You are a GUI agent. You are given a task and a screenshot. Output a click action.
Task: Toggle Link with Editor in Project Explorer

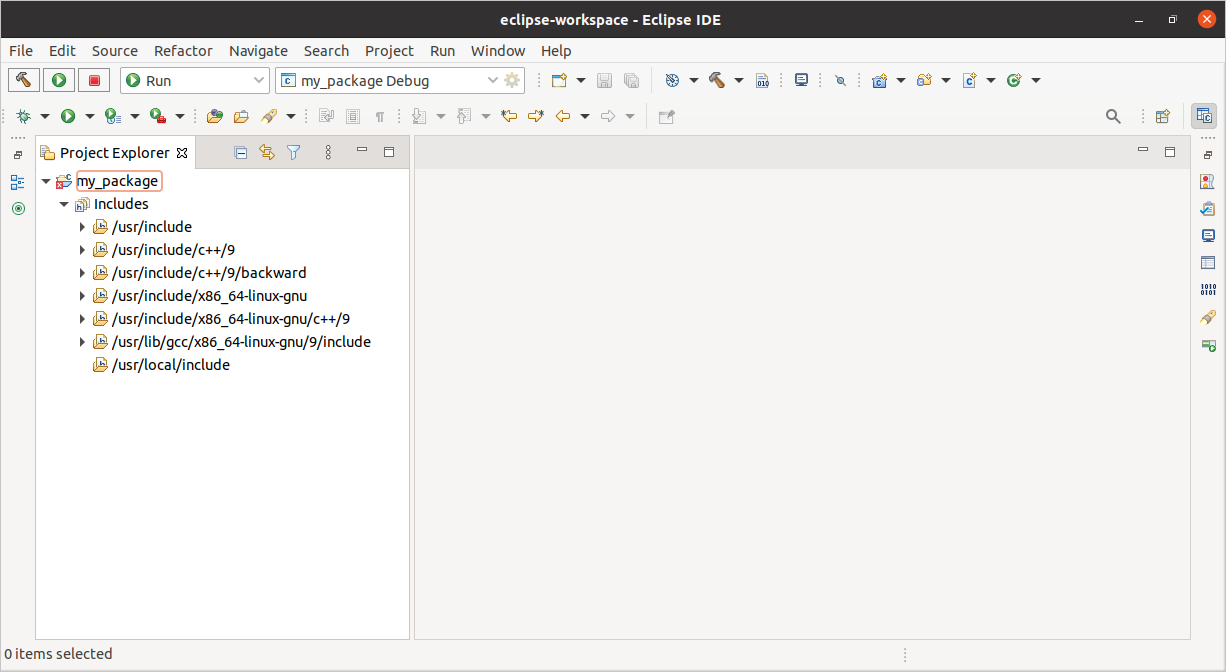point(266,152)
